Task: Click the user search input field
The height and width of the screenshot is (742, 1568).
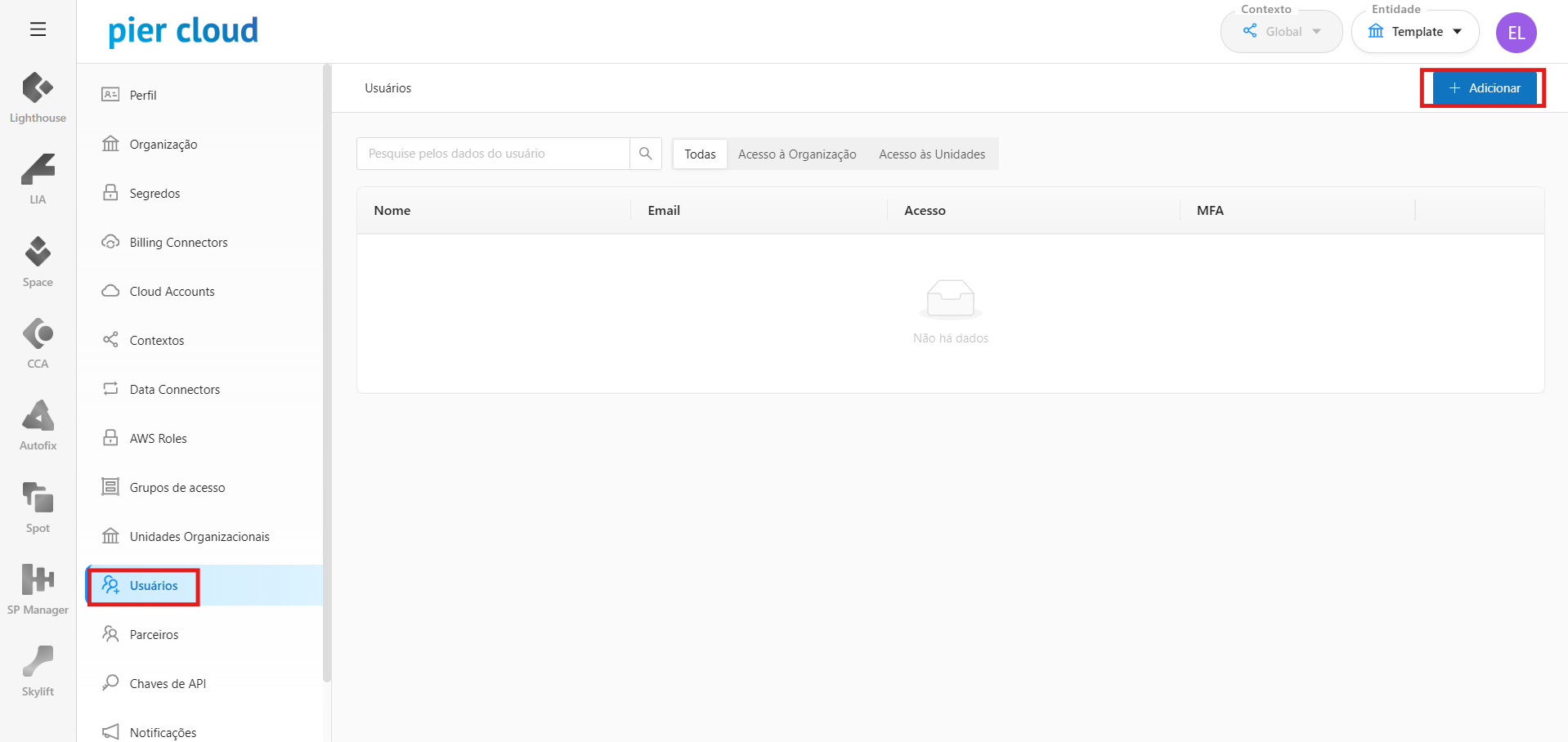Action: pos(493,154)
